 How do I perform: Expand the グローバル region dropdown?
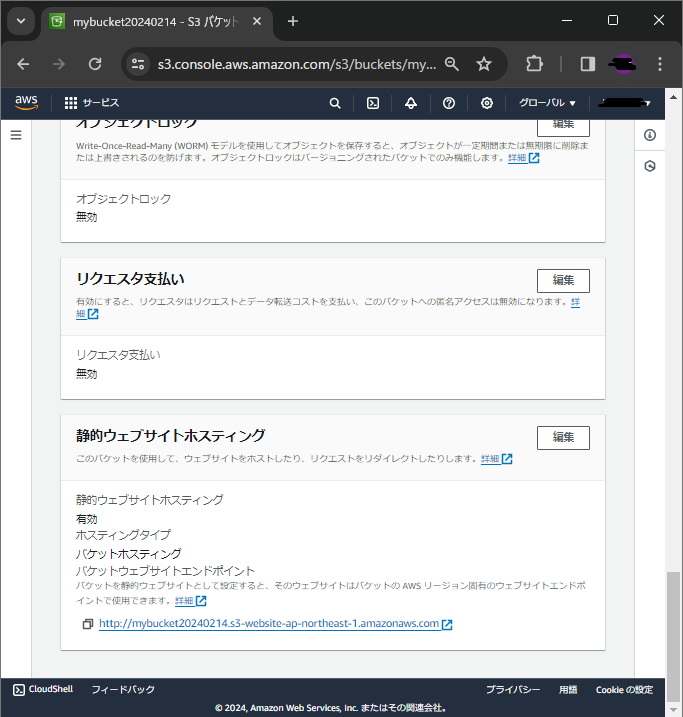547,103
